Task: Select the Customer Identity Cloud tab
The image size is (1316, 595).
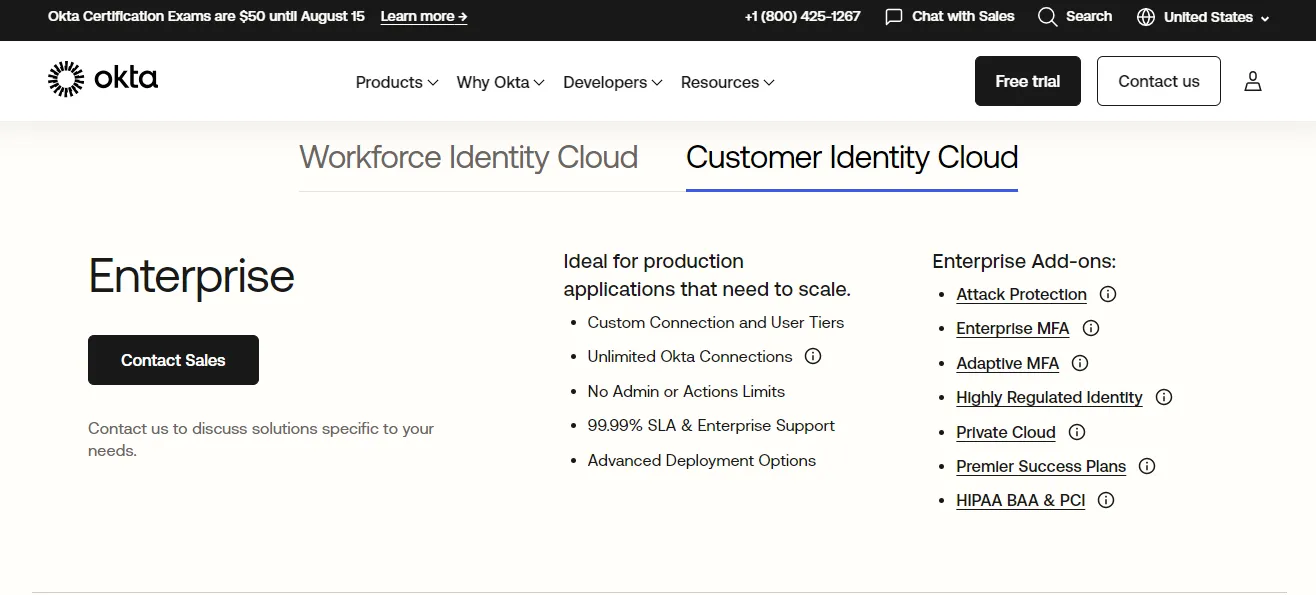Action: click(852, 157)
